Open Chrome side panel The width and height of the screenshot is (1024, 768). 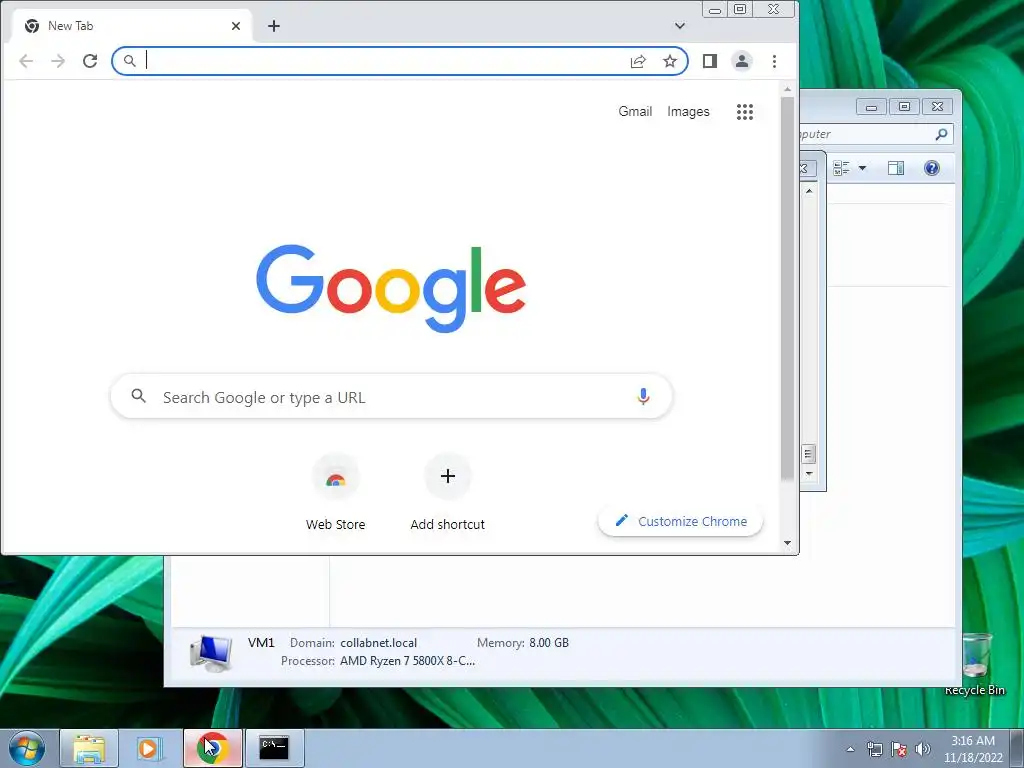(710, 61)
